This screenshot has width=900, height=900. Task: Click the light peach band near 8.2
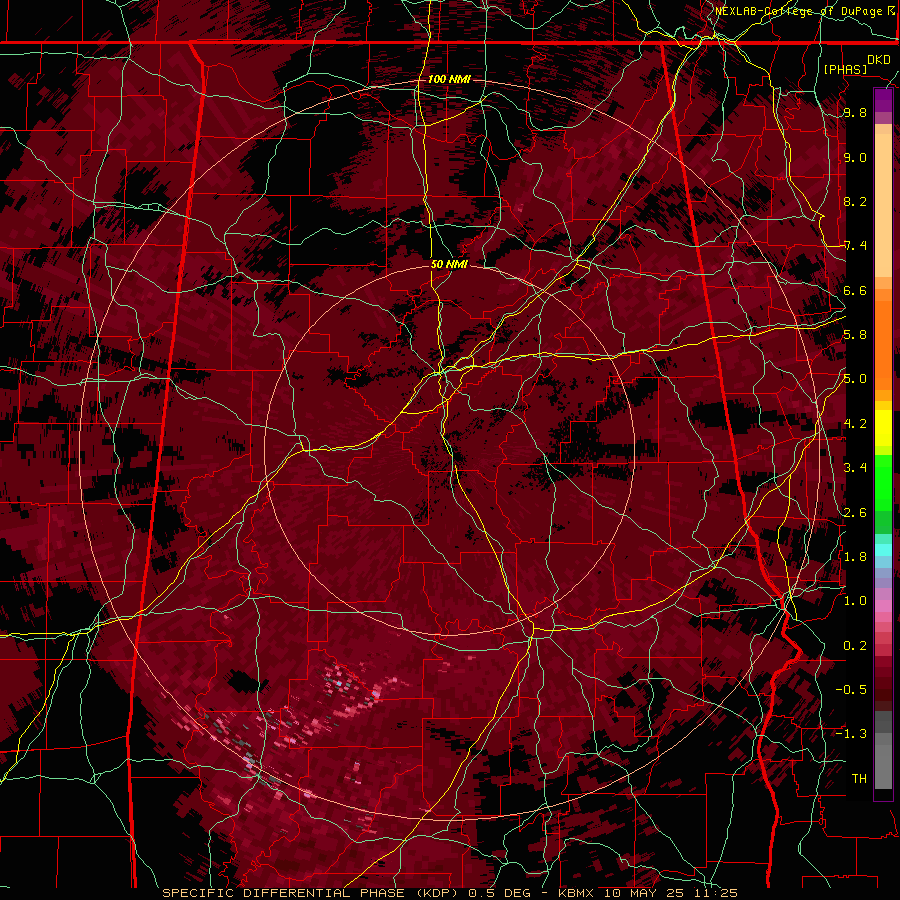883,205
